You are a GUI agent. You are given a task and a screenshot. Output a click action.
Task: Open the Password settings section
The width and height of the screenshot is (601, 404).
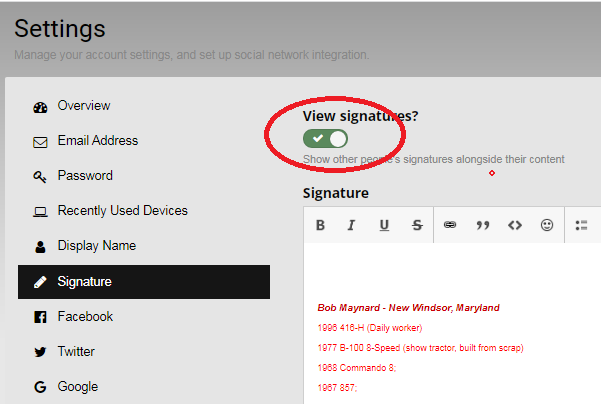pos(84,176)
